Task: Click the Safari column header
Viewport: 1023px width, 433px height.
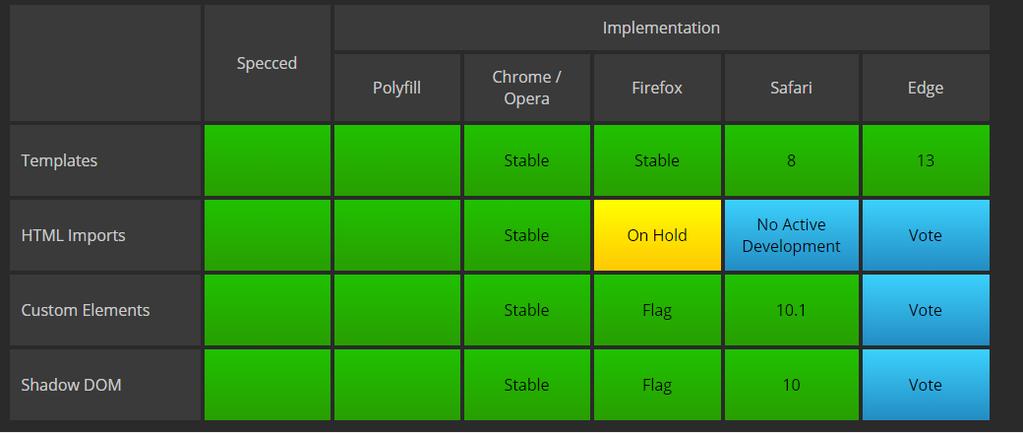Action: 791,88
